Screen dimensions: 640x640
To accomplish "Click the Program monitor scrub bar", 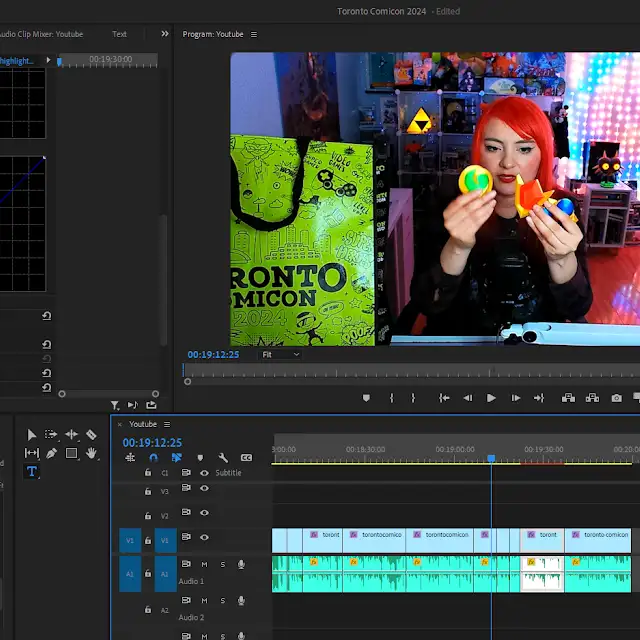I will [x=410, y=371].
